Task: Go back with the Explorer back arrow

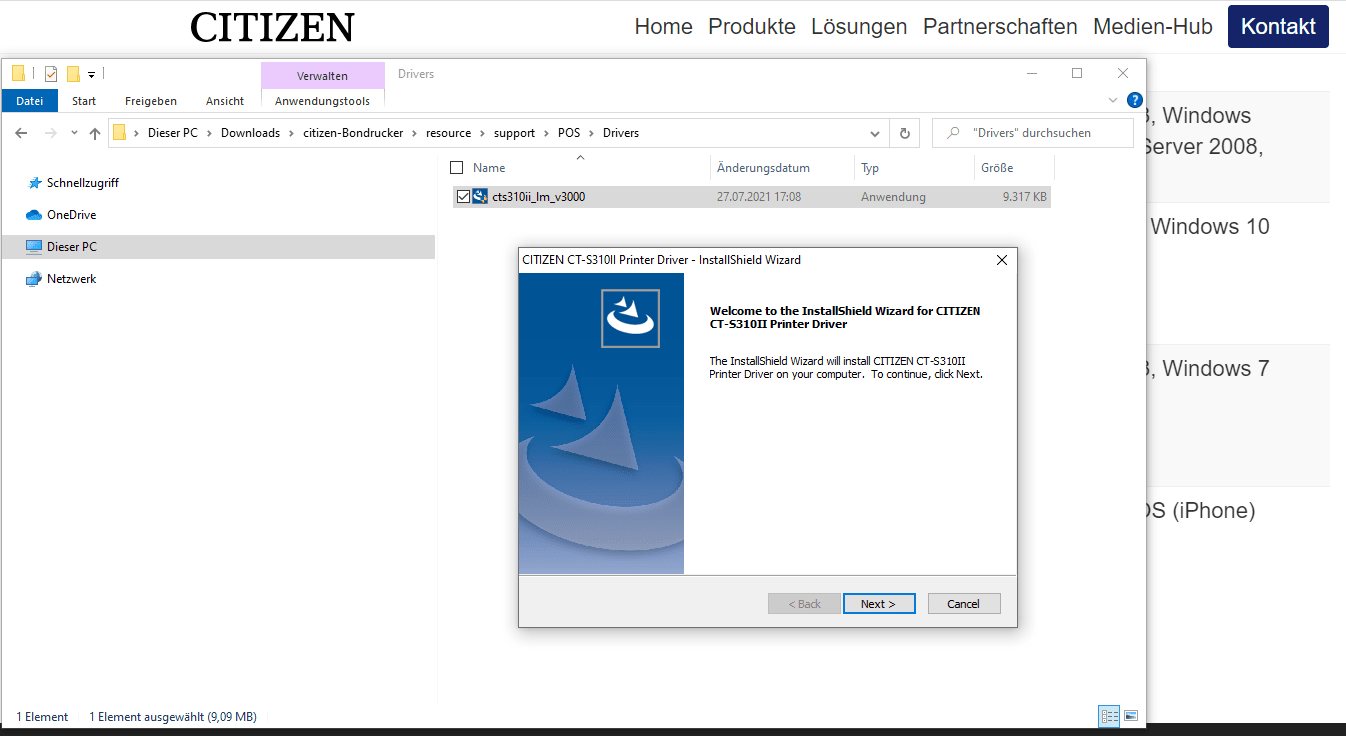Action: (x=21, y=133)
